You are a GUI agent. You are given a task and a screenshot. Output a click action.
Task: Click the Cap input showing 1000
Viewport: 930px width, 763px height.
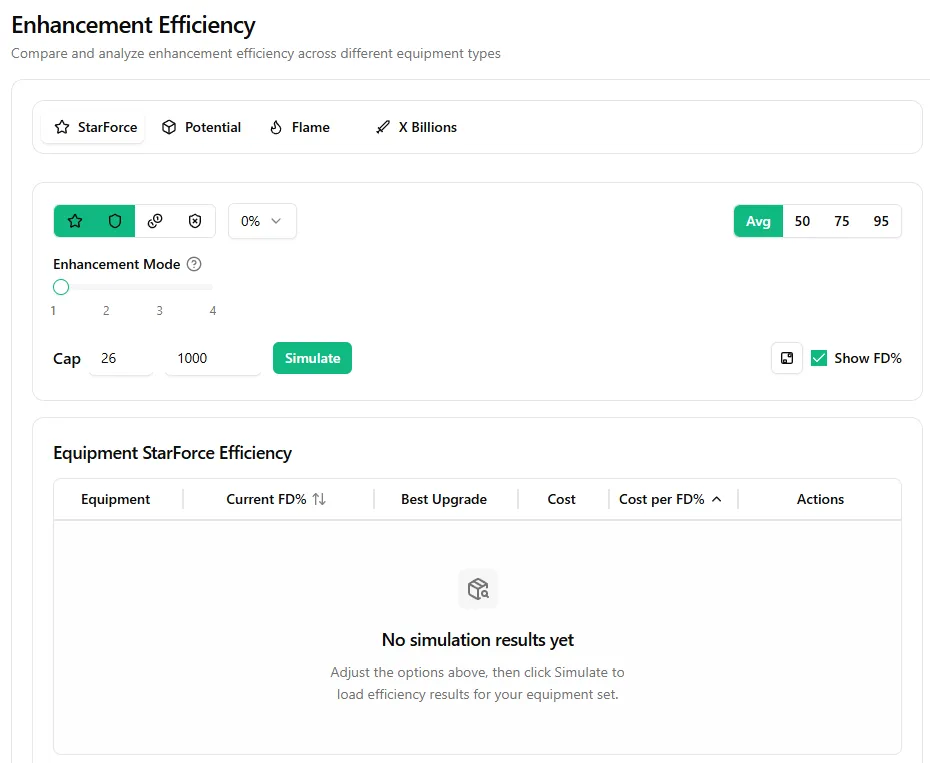click(212, 358)
